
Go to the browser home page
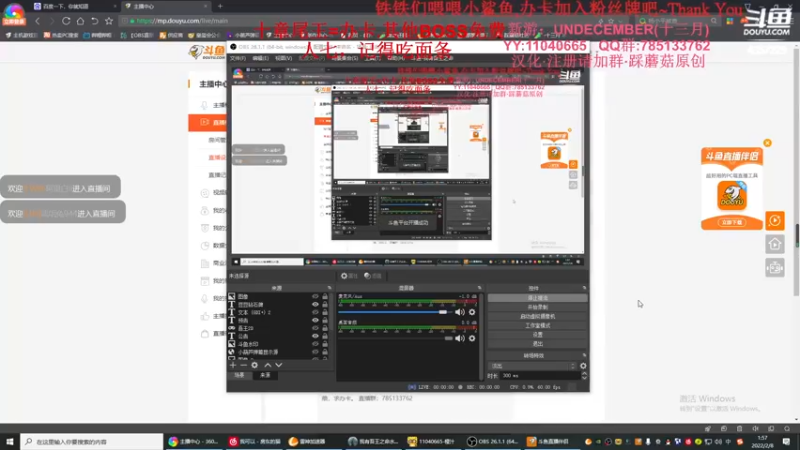[x=80, y=21]
